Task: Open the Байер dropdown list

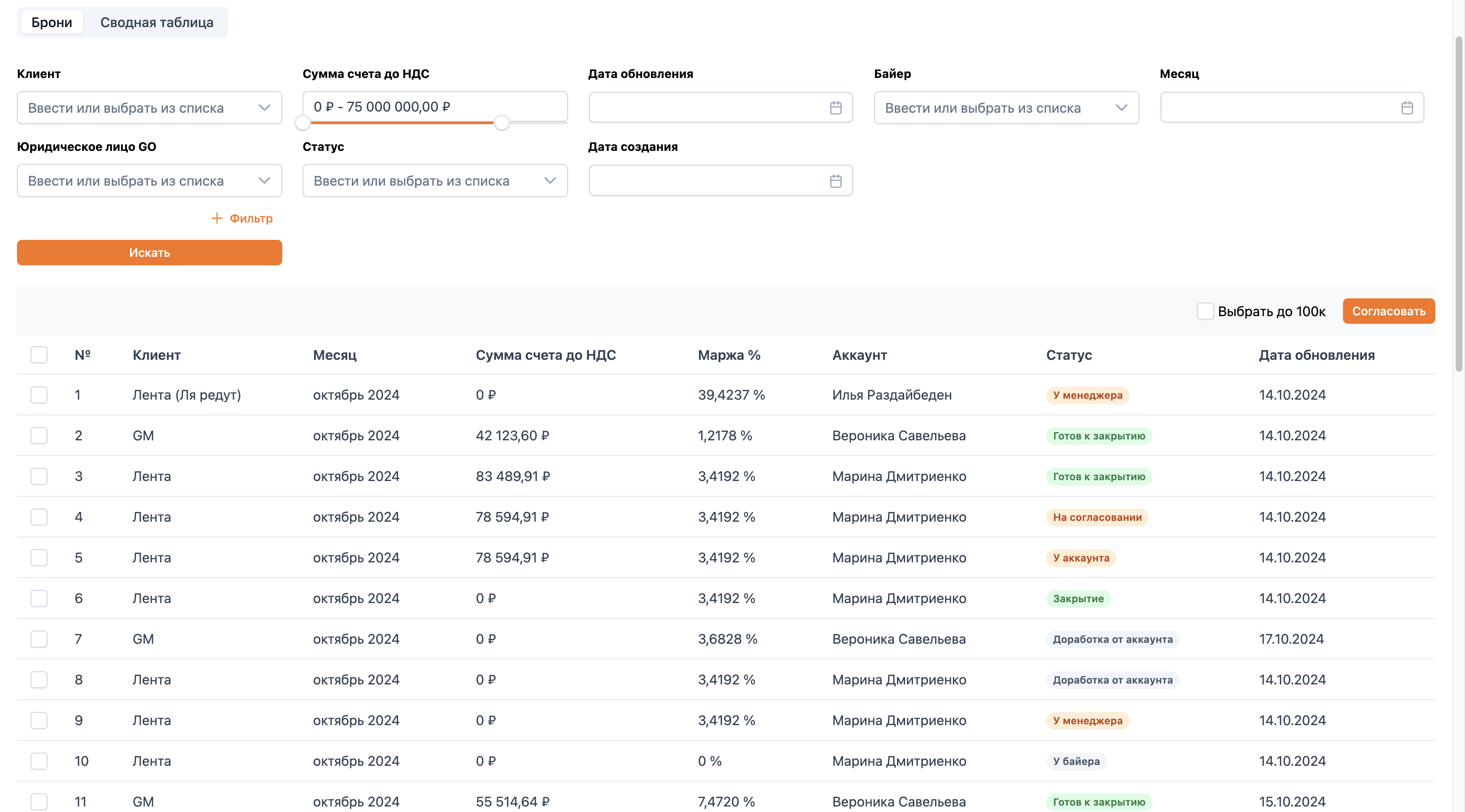Action: (x=1006, y=108)
